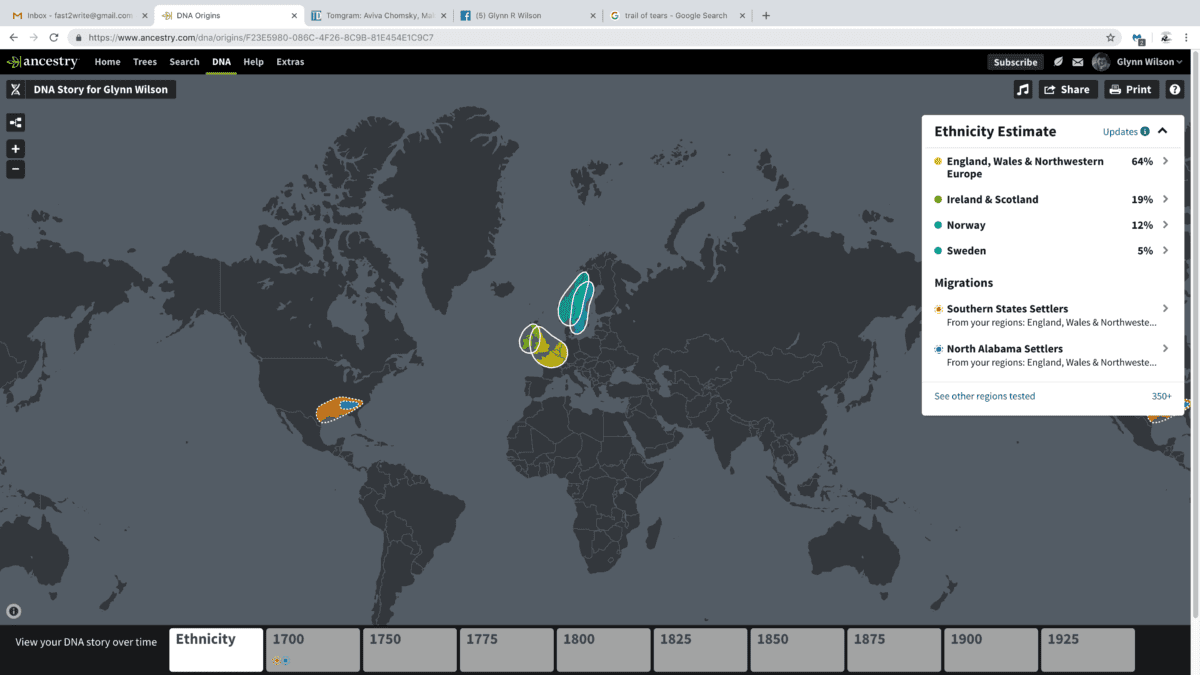Select the 1750 timeline card
The height and width of the screenshot is (675, 1200).
pyautogui.click(x=410, y=650)
